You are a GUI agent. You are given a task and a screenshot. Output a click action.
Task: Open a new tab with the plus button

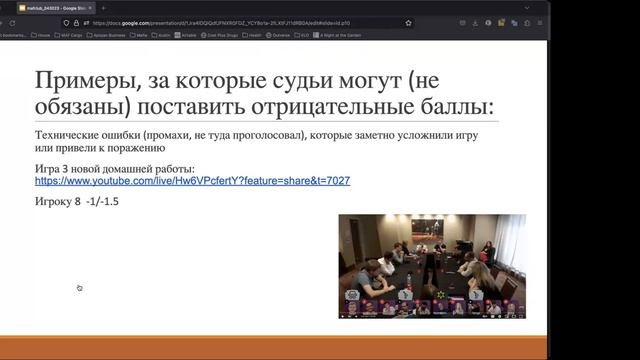[104, 8]
